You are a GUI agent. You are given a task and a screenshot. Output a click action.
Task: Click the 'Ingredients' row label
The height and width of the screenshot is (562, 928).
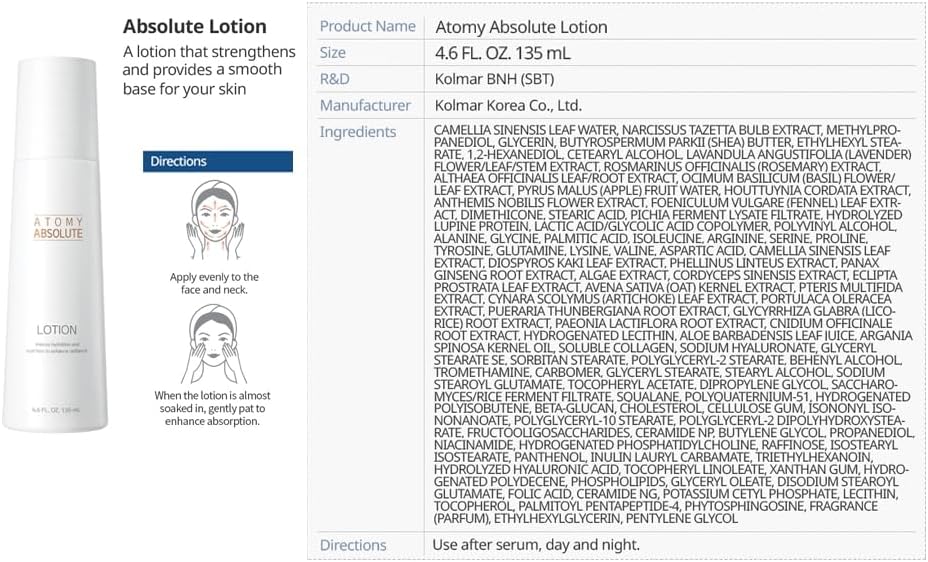(358, 132)
